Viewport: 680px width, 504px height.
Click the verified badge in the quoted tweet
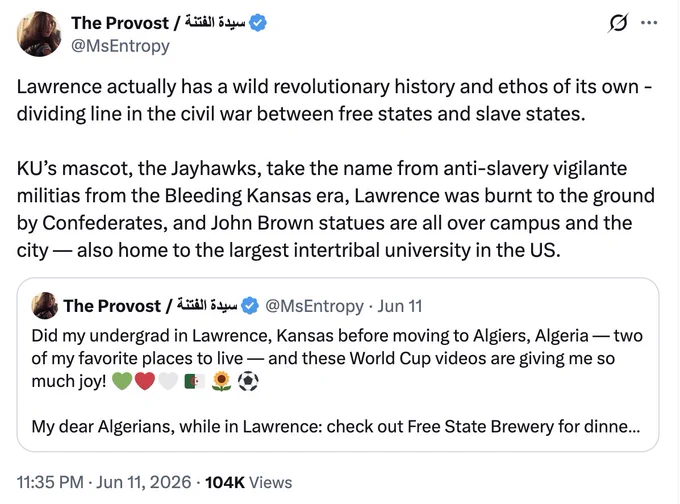click(x=250, y=306)
